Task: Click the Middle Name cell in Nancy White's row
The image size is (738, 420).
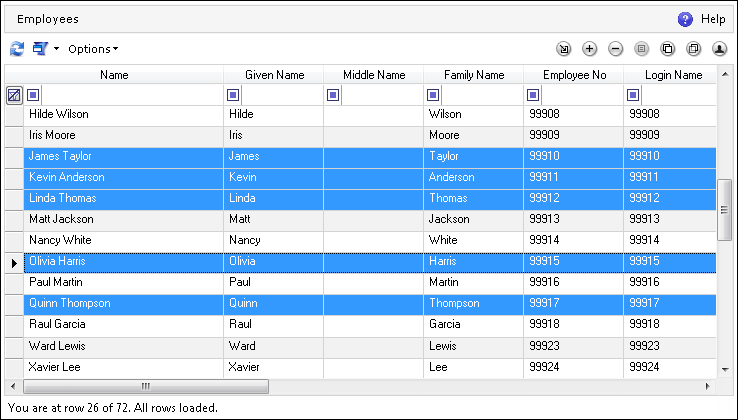Action: 374,241
